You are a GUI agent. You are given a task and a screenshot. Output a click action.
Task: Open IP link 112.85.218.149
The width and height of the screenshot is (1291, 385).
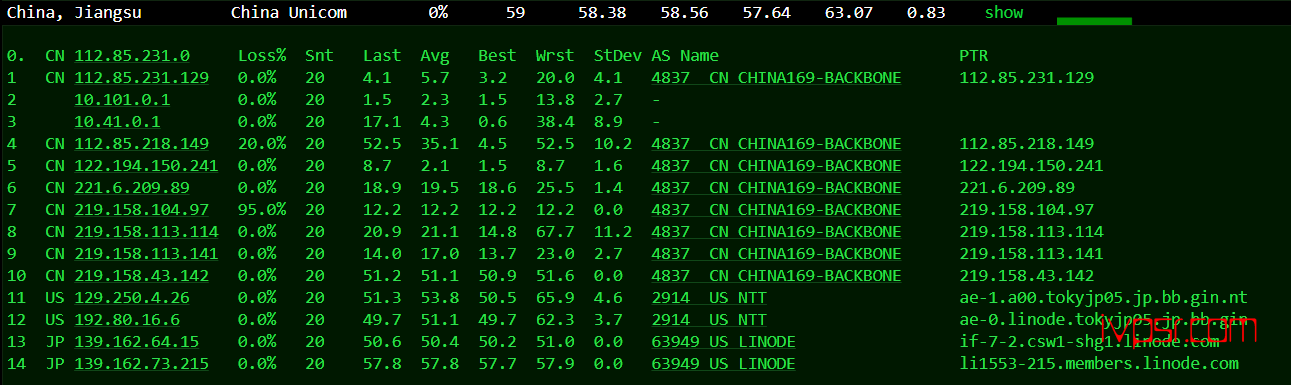(141, 144)
